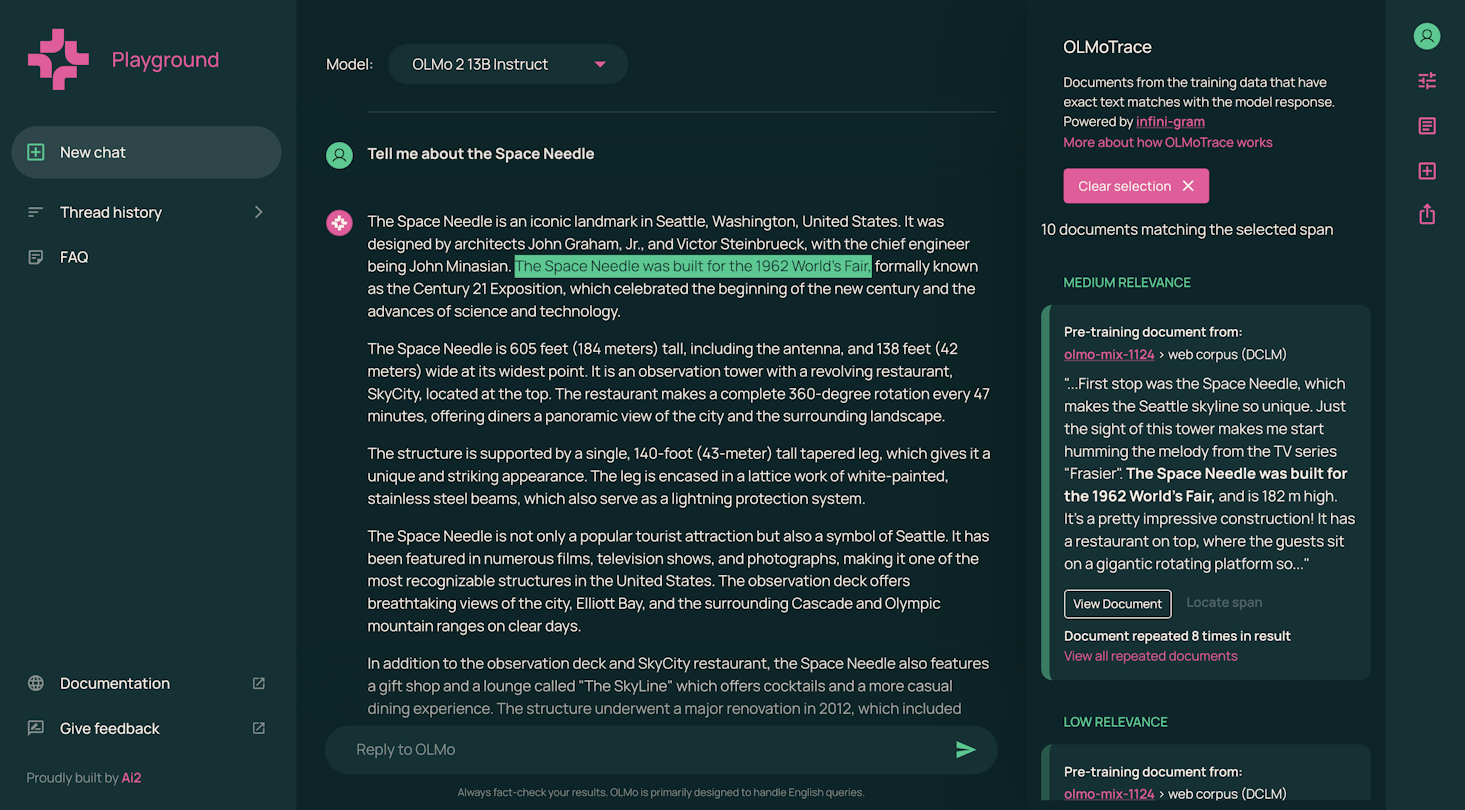The image size is (1465, 810).
Task: Open first olmo-mix-1124 source link
Action: coord(1109,354)
